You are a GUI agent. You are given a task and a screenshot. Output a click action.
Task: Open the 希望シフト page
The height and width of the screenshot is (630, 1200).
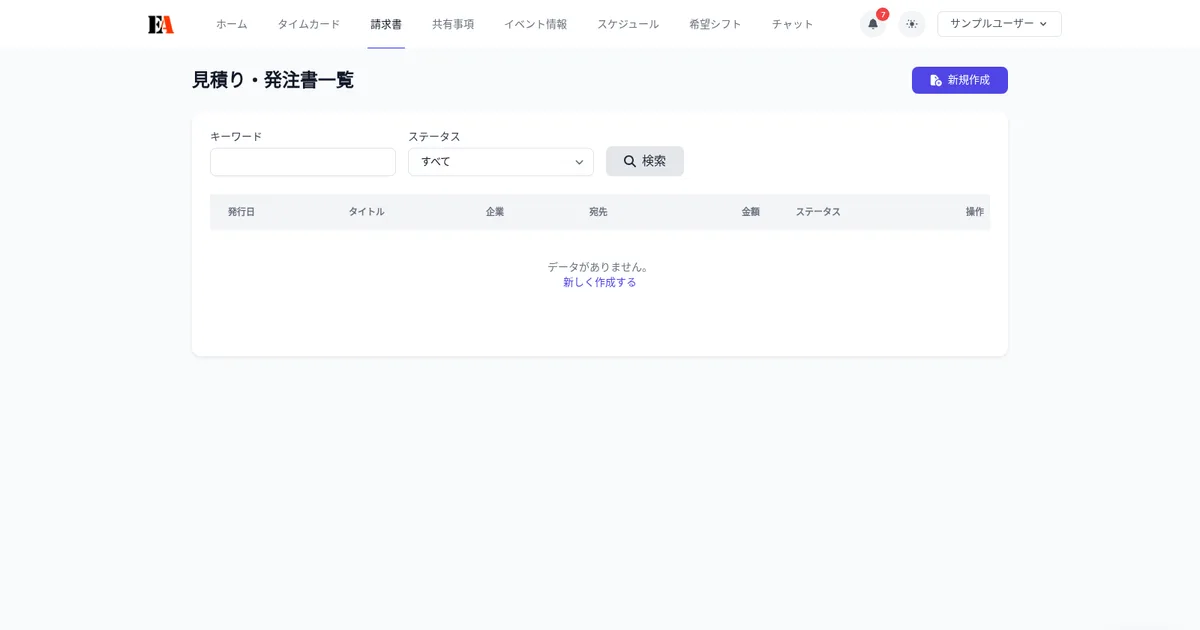(x=714, y=24)
